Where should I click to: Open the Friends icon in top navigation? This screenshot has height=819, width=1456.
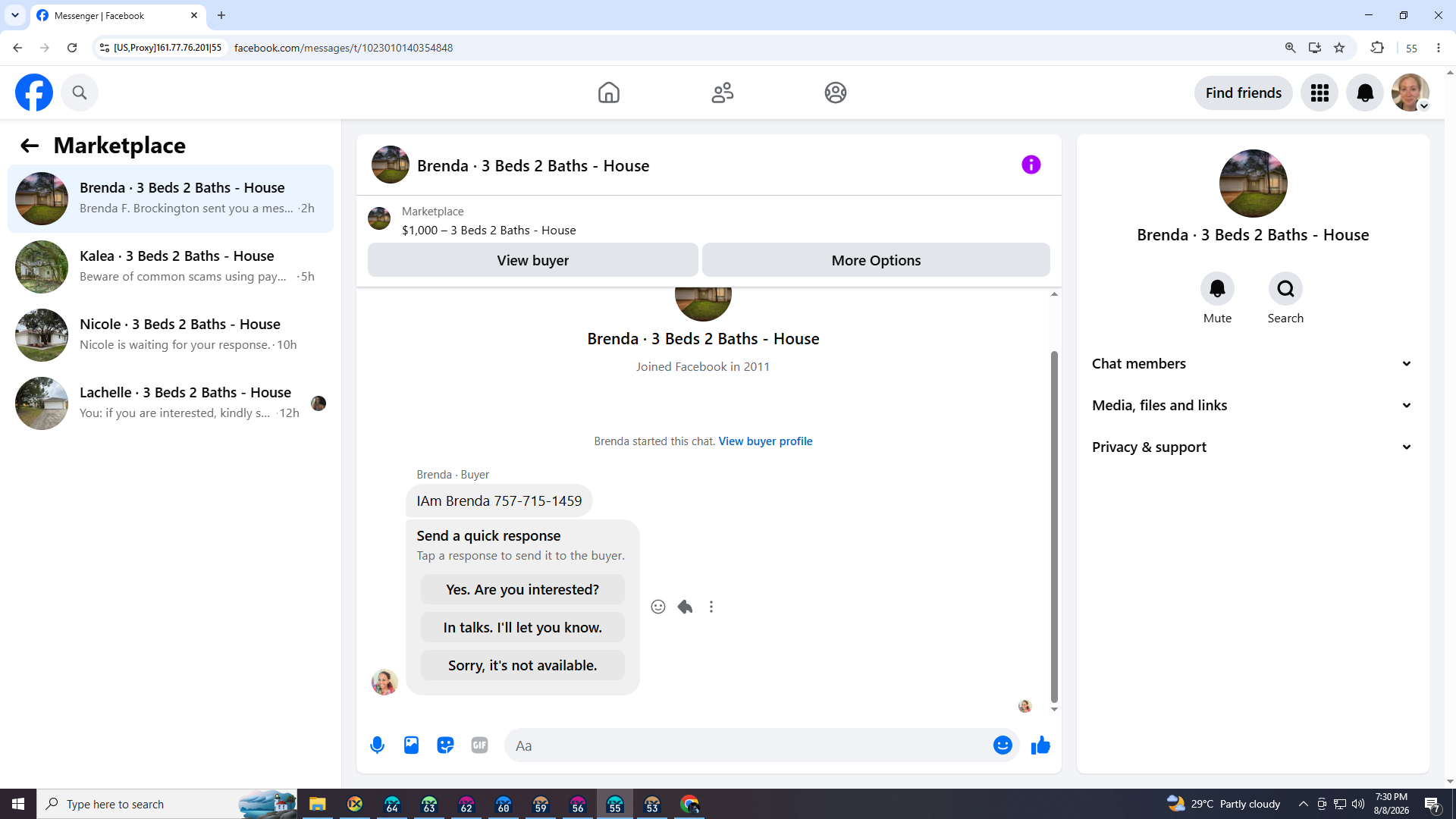click(x=723, y=93)
